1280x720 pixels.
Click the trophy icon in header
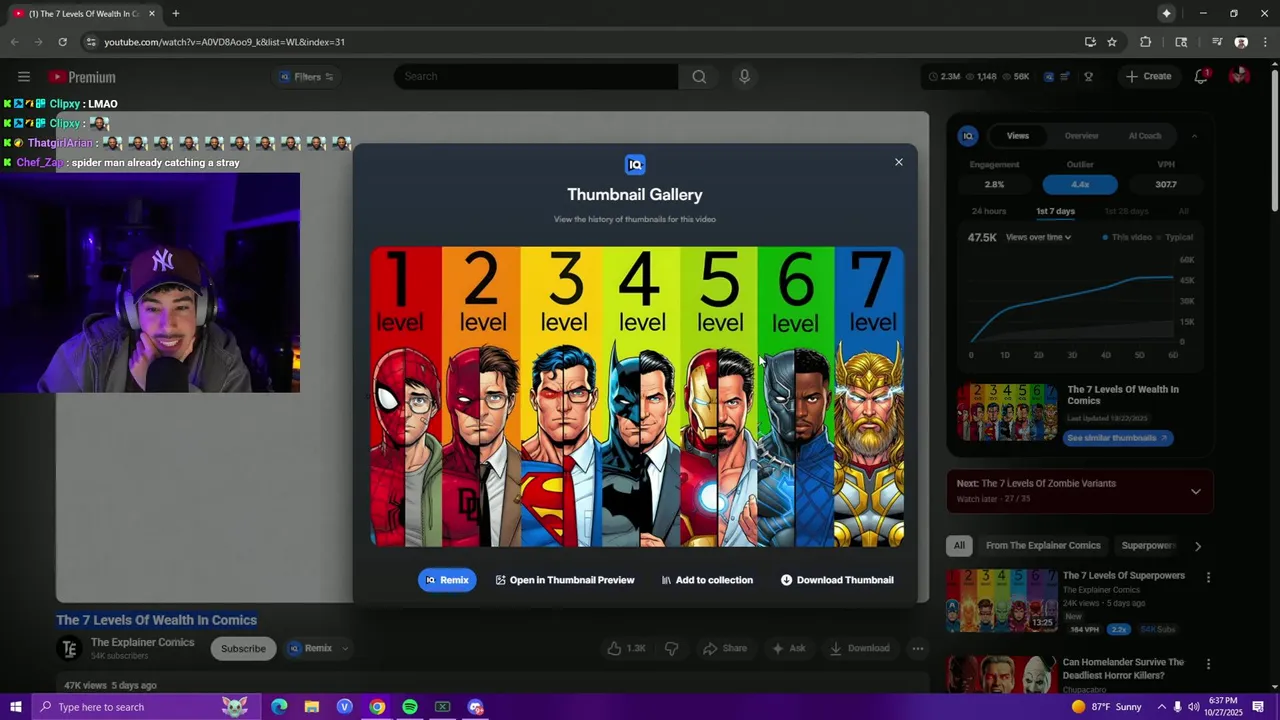click(1088, 77)
